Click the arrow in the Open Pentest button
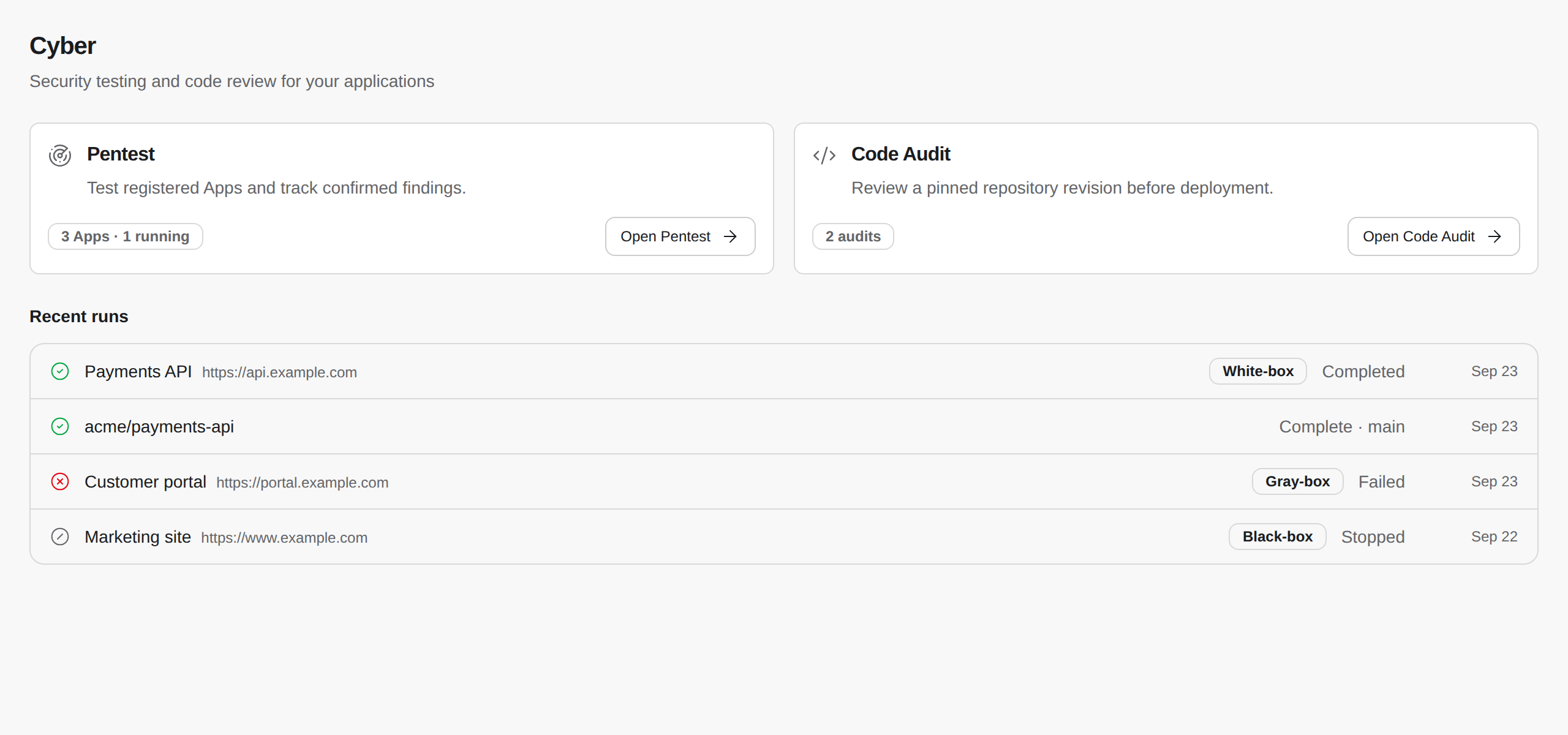Viewport: 1568px width, 735px height. click(x=730, y=236)
